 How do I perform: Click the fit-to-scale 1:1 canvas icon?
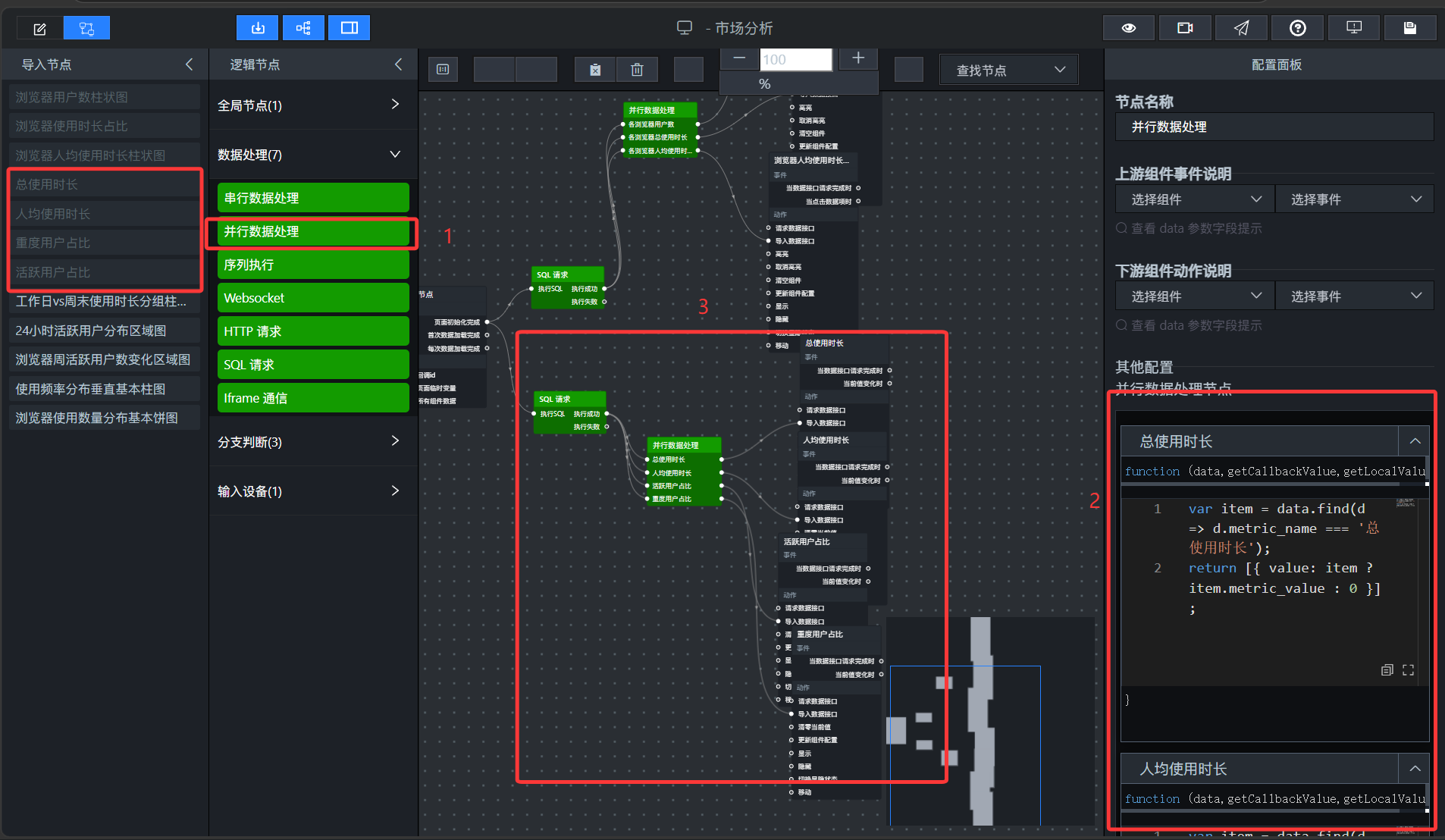(443, 70)
